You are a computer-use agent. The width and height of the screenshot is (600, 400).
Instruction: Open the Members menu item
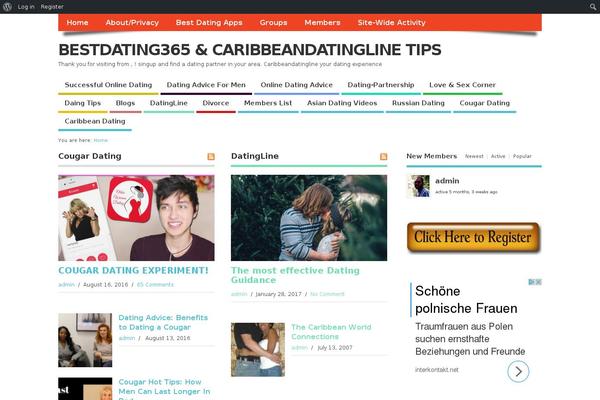point(322,23)
